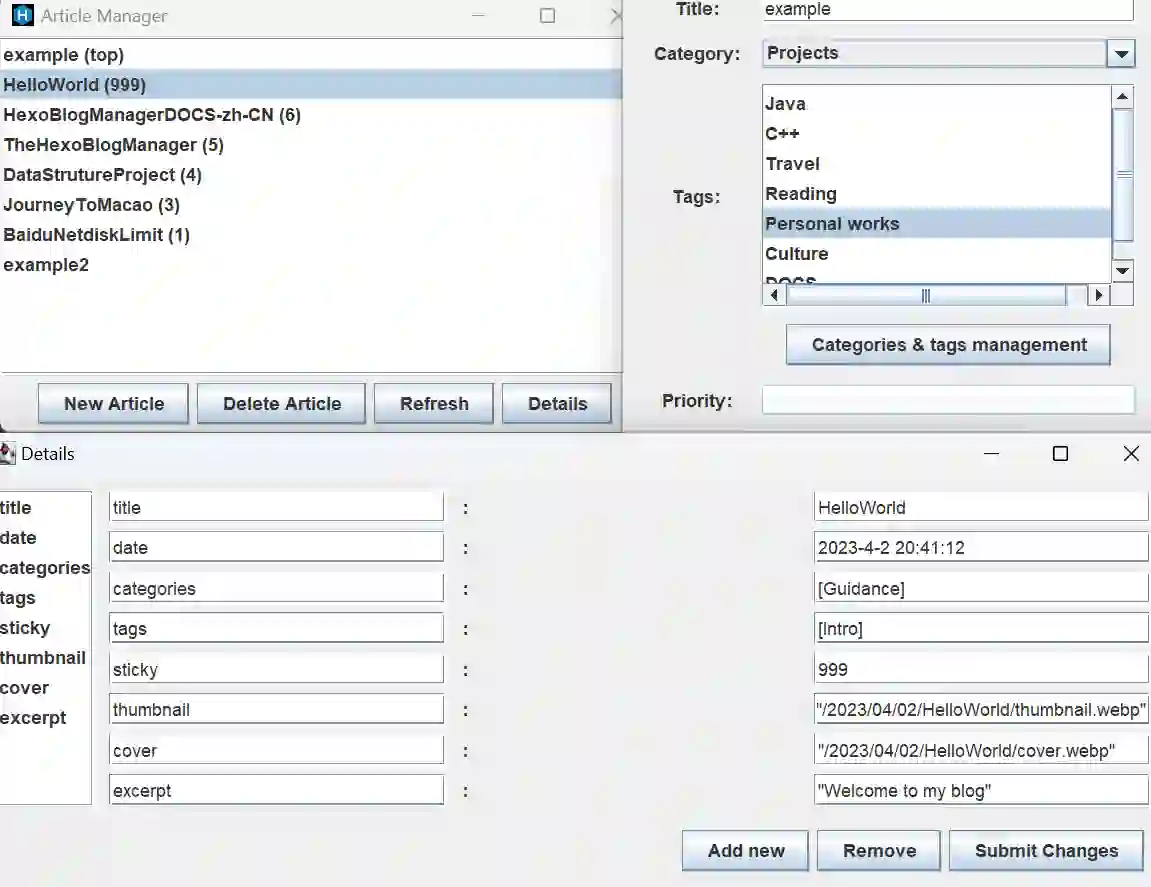The image size is (1151, 887).
Task: Click the tags vertical scrollbar thumb
Action: [x=1122, y=175]
